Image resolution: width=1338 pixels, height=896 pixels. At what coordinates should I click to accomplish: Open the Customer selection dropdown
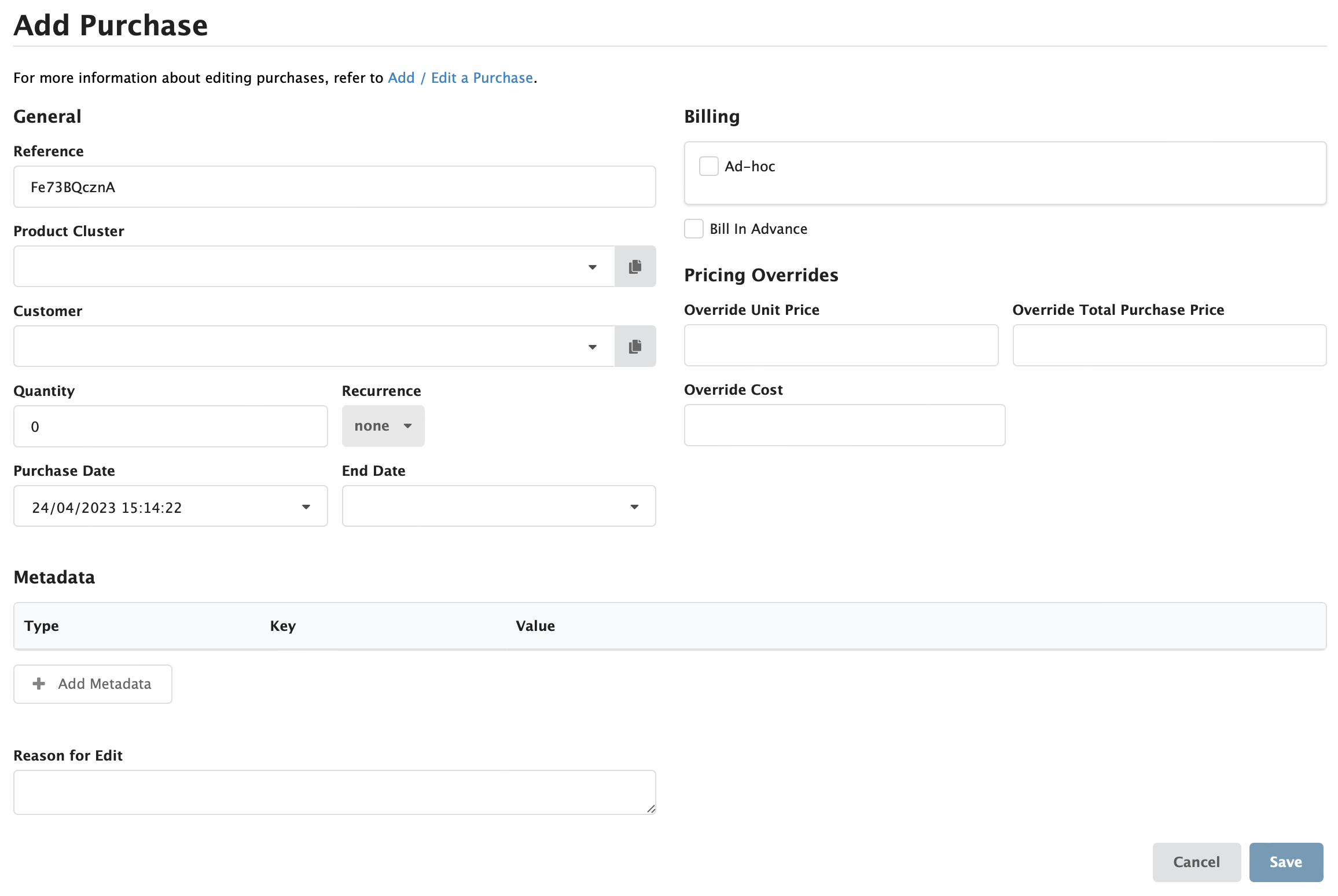tap(593, 346)
